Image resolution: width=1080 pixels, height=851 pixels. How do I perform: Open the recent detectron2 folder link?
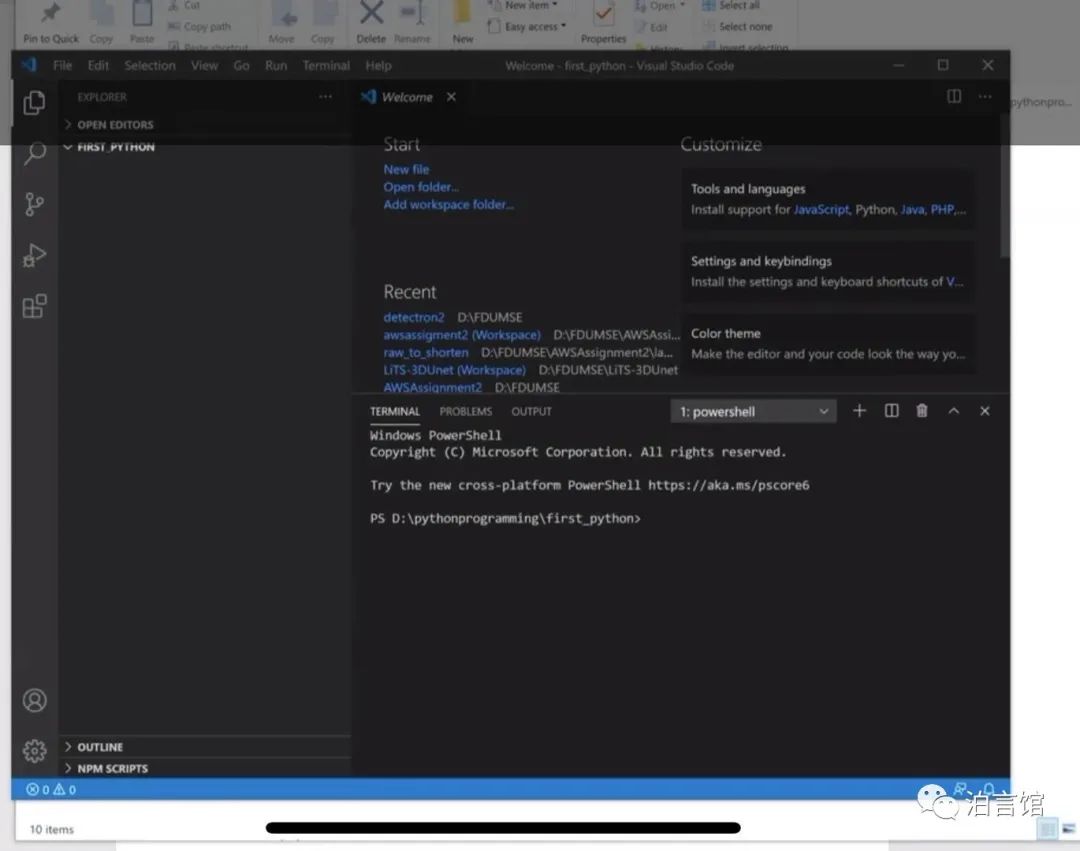click(x=414, y=317)
